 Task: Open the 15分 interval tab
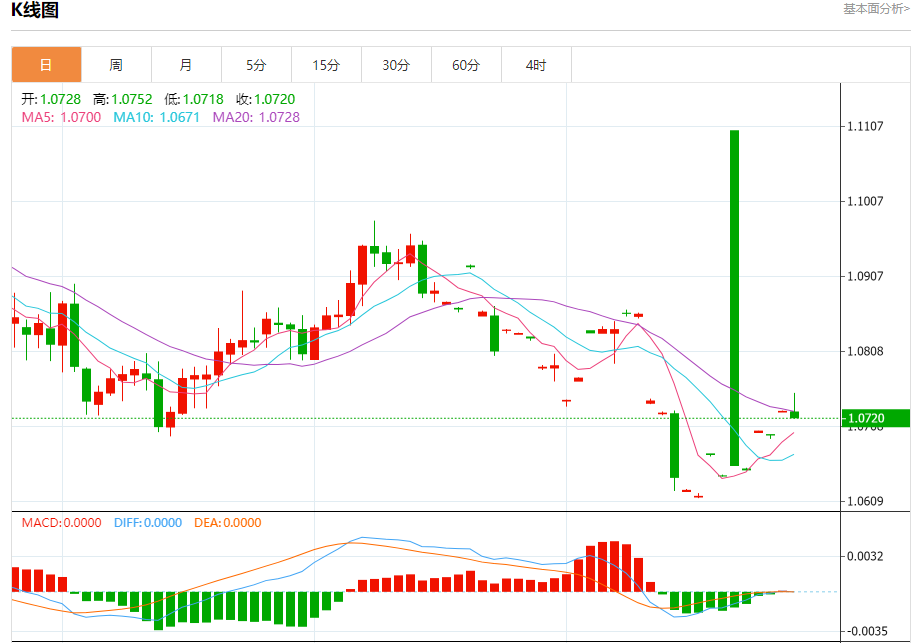(x=327, y=65)
